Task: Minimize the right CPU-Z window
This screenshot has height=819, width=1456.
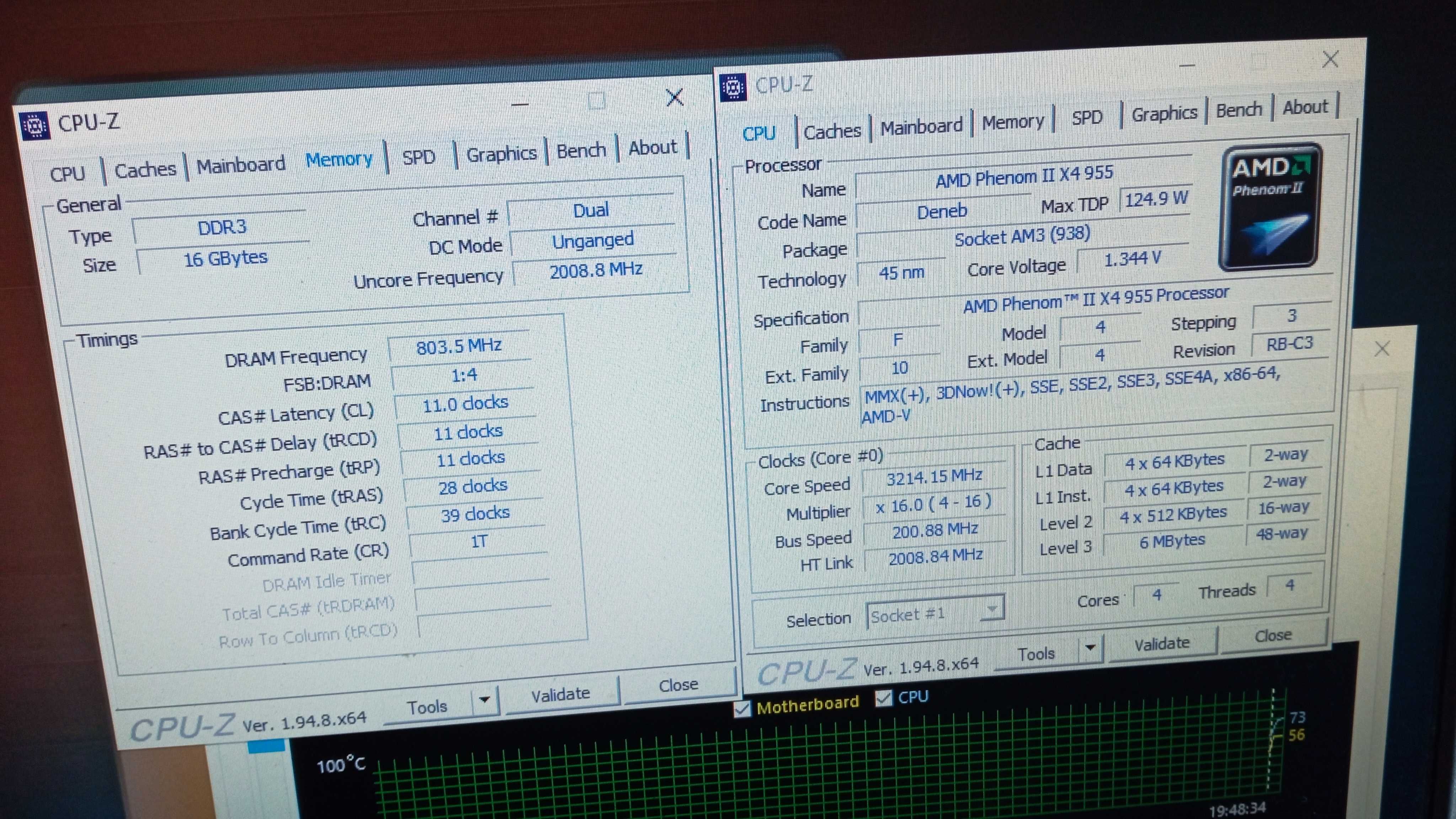Action: pyautogui.click(x=1187, y=66)
